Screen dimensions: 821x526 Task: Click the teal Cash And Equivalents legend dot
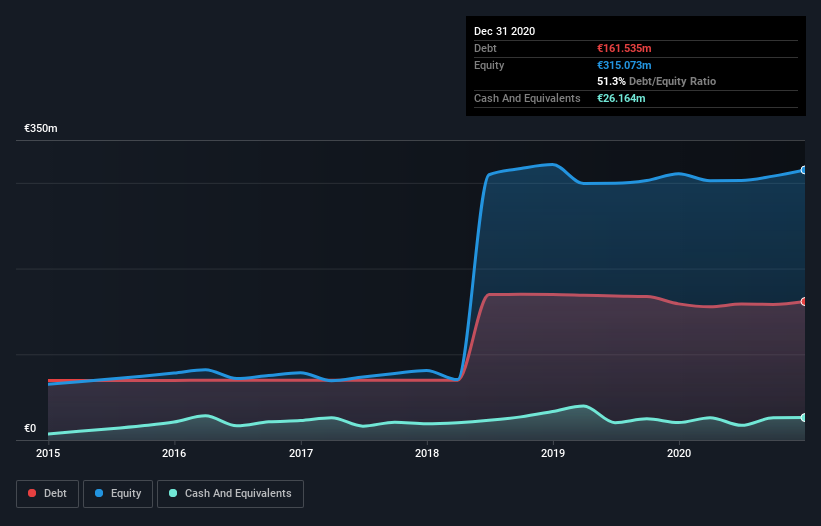tap(173, 493)
